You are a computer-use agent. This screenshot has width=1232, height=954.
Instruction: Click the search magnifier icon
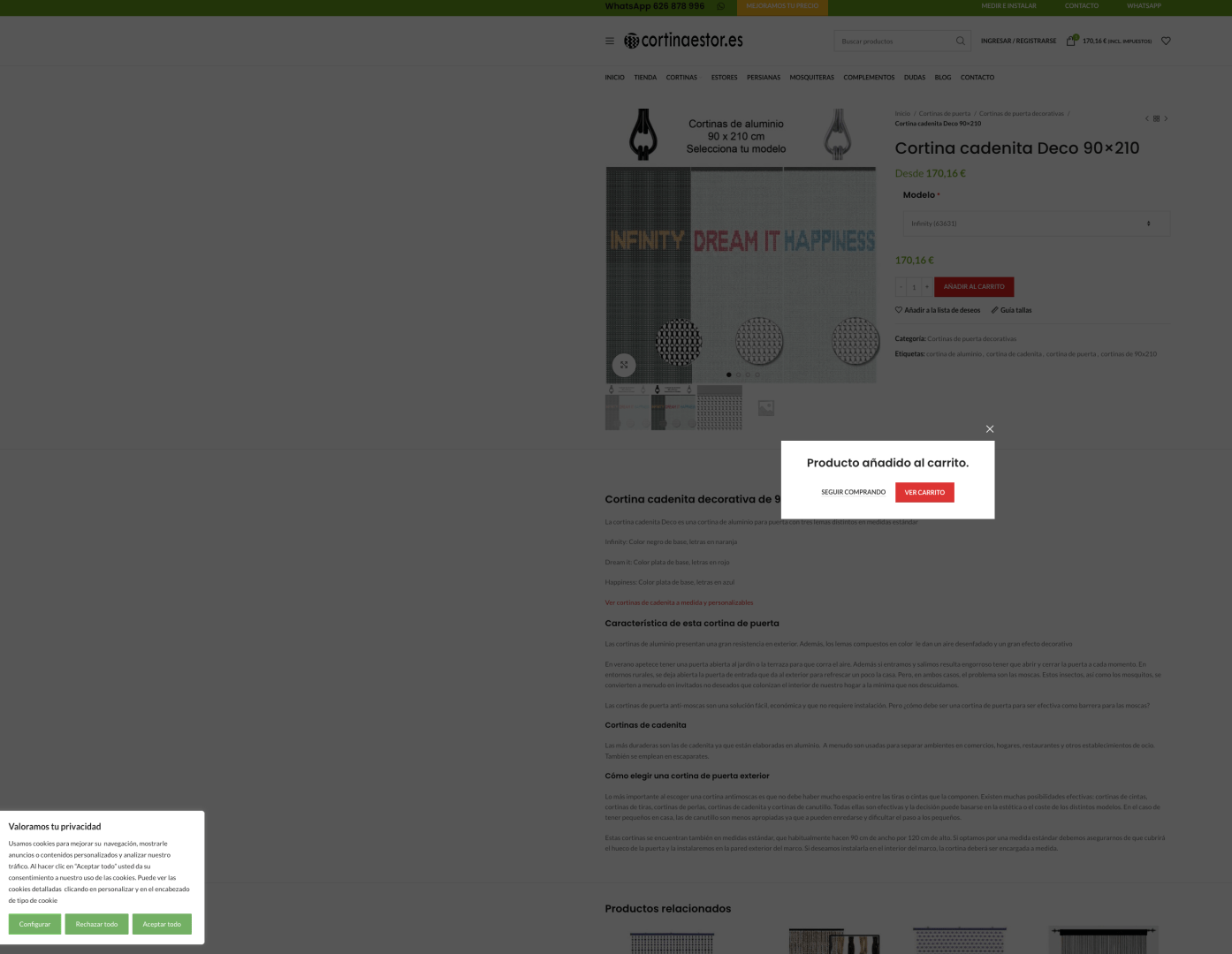tap(961, 41)
